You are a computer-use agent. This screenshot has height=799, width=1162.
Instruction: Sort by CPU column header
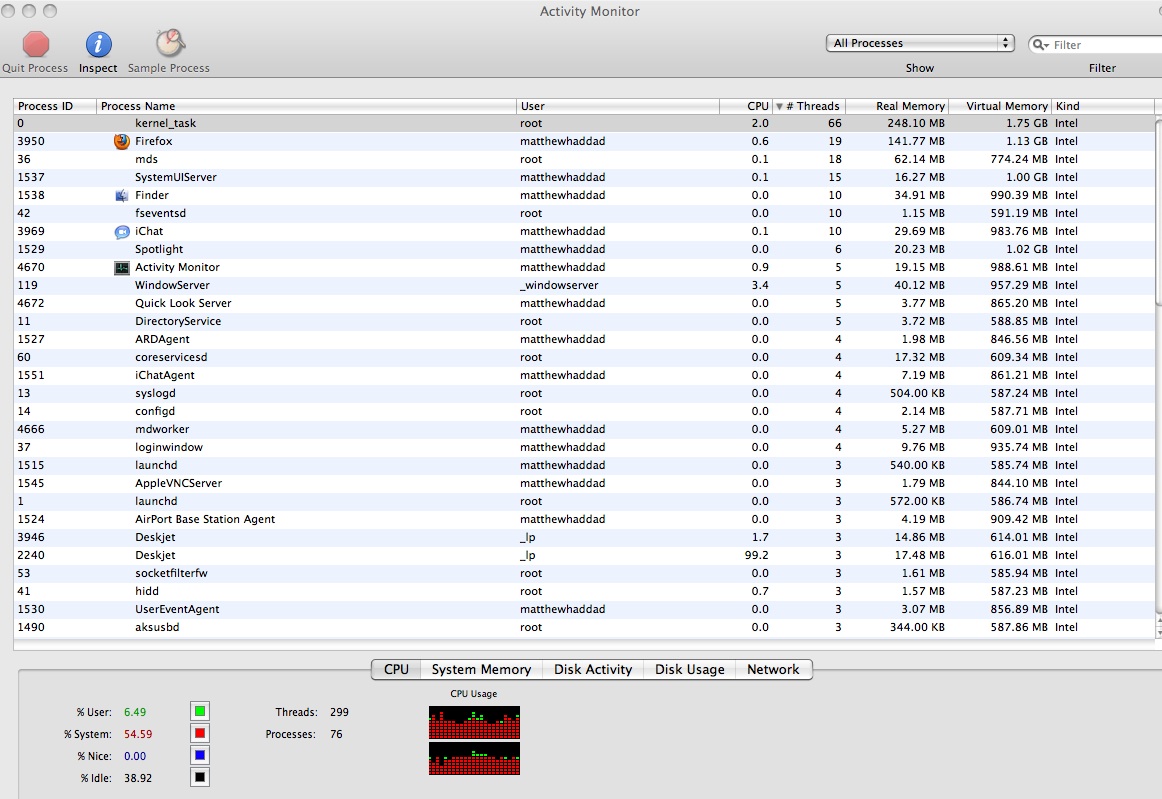746,106
